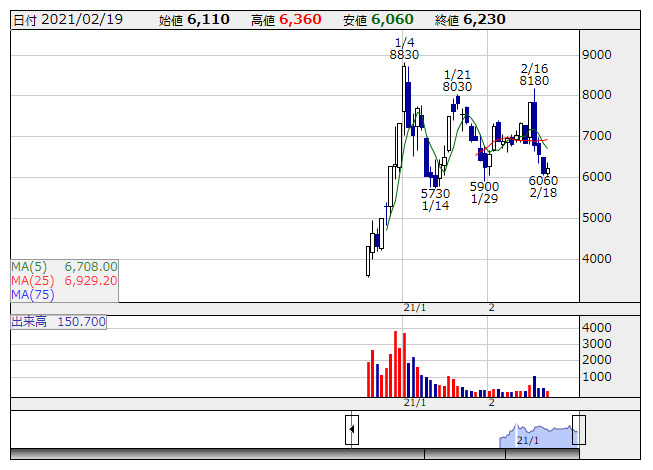The height and width of the screenshot is (470, 653).
Task: Click the MA(5) legend label
Action: click(x=29, y=266)
